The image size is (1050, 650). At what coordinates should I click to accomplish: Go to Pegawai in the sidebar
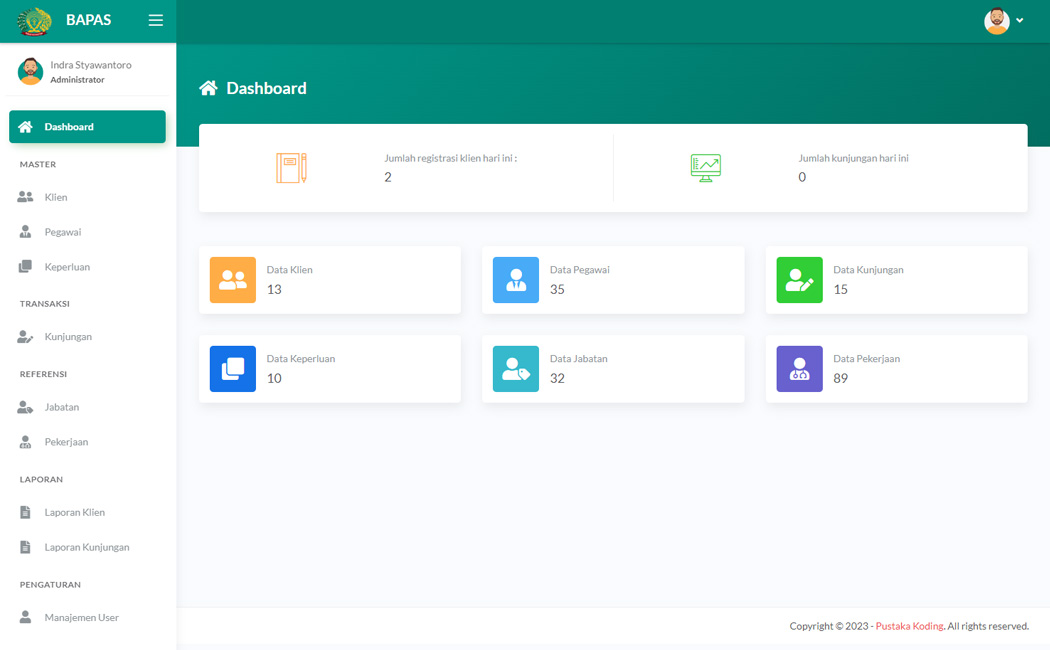62,232
